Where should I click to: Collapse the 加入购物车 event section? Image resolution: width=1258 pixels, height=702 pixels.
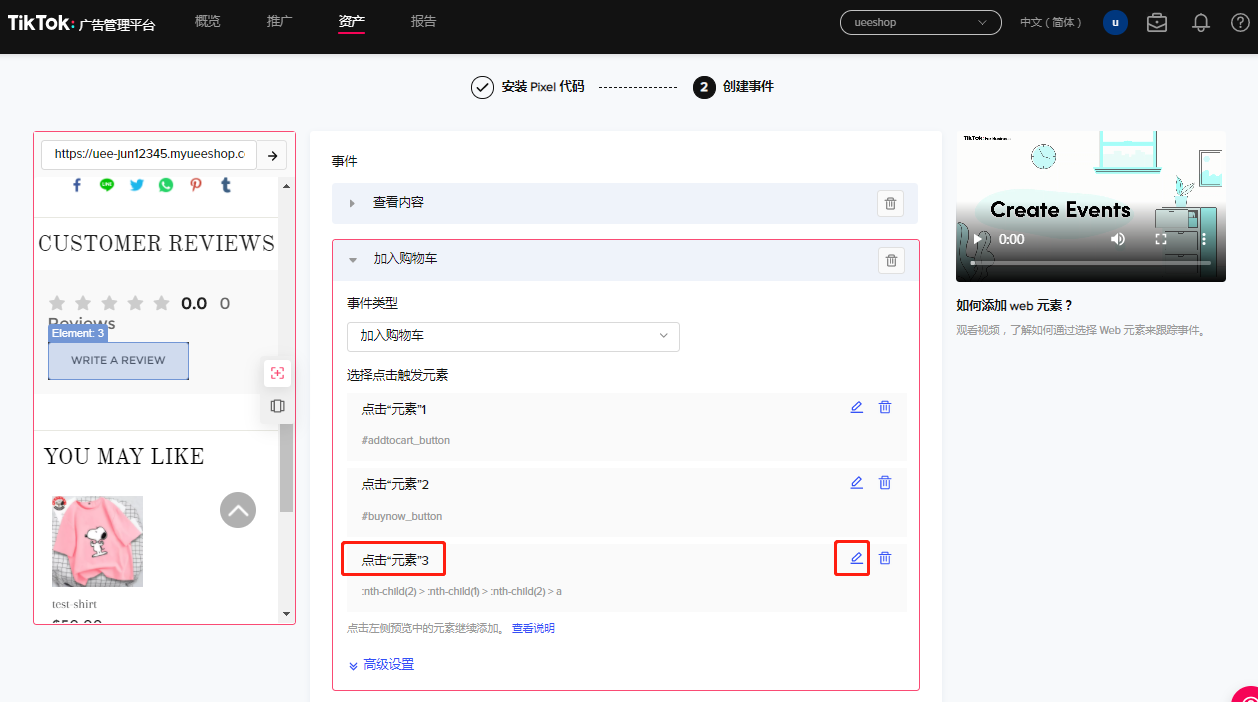[x=353, y=260]
